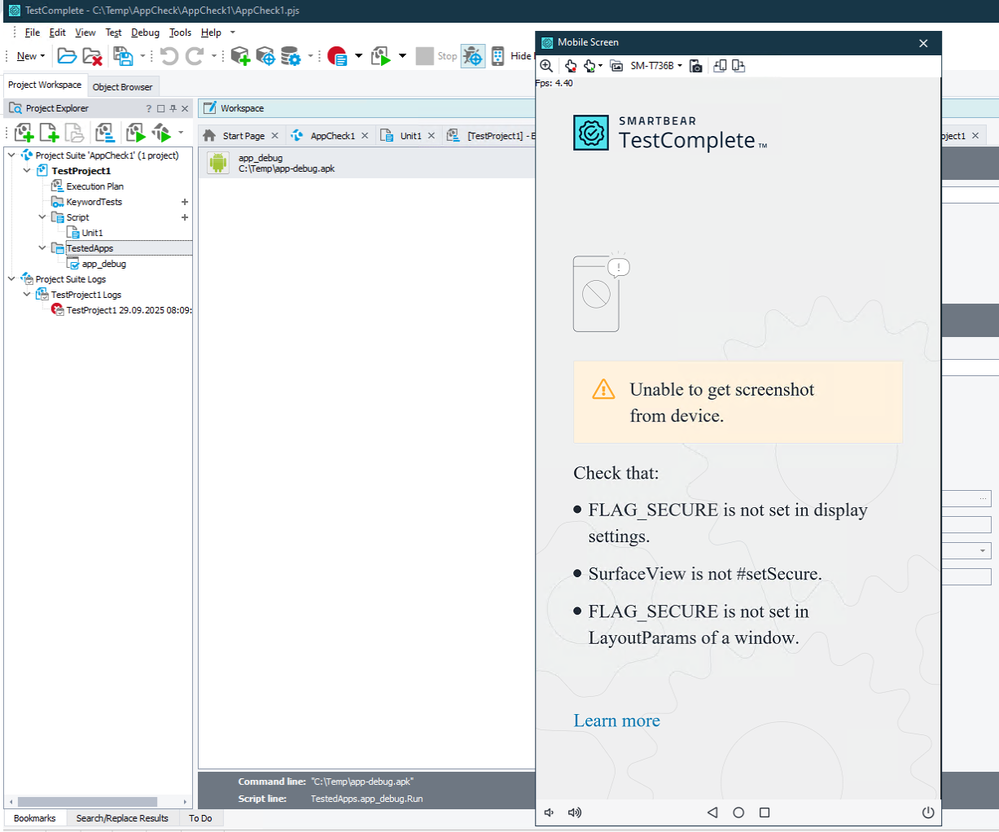The height and width of the screenshot is (832, 999).
Task: Click the volume up speaker icon
Action: pyautogui.click(x=574, y=813)
